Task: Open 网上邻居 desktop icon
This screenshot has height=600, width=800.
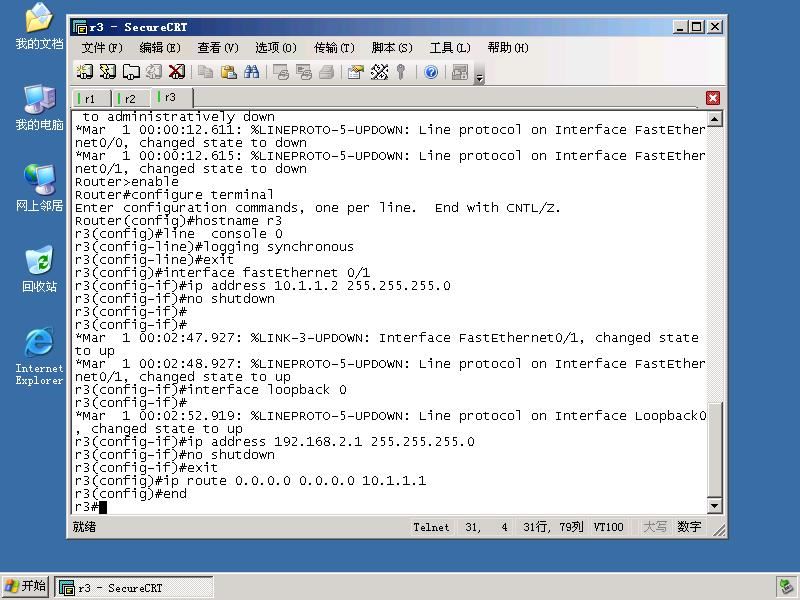Action: [x=39, y=188]
